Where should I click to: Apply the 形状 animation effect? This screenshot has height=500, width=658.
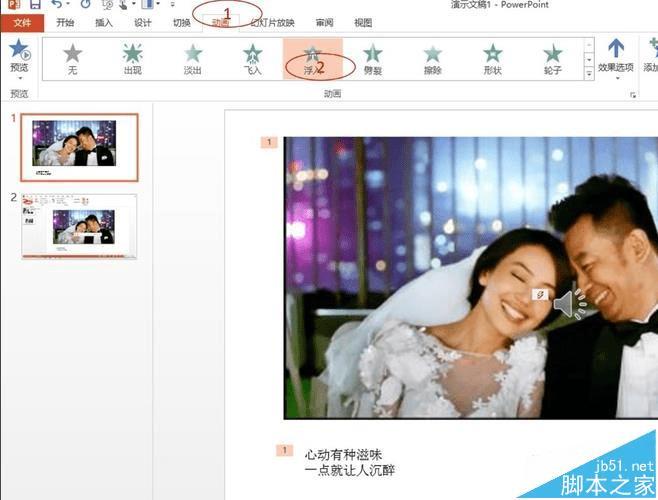point(493,59)
